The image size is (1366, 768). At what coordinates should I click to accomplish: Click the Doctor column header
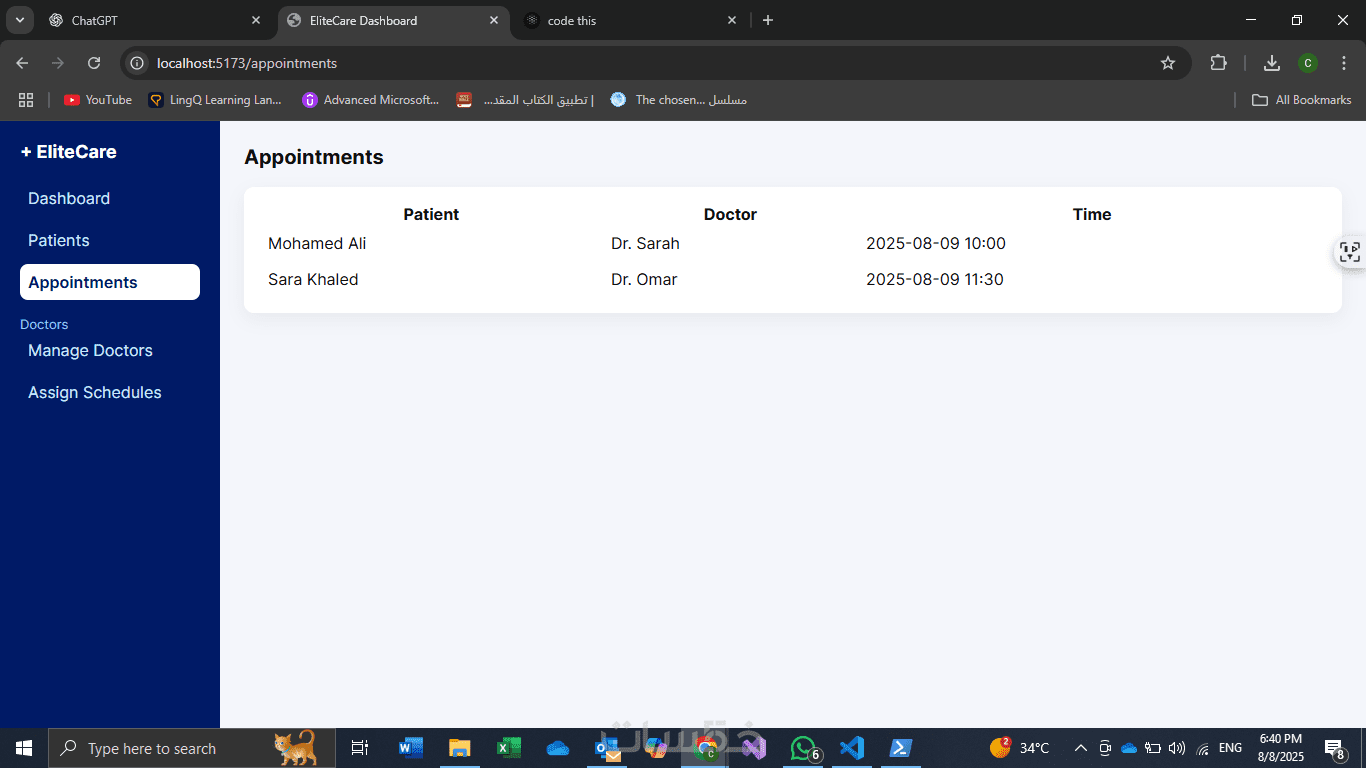point(730,214)
